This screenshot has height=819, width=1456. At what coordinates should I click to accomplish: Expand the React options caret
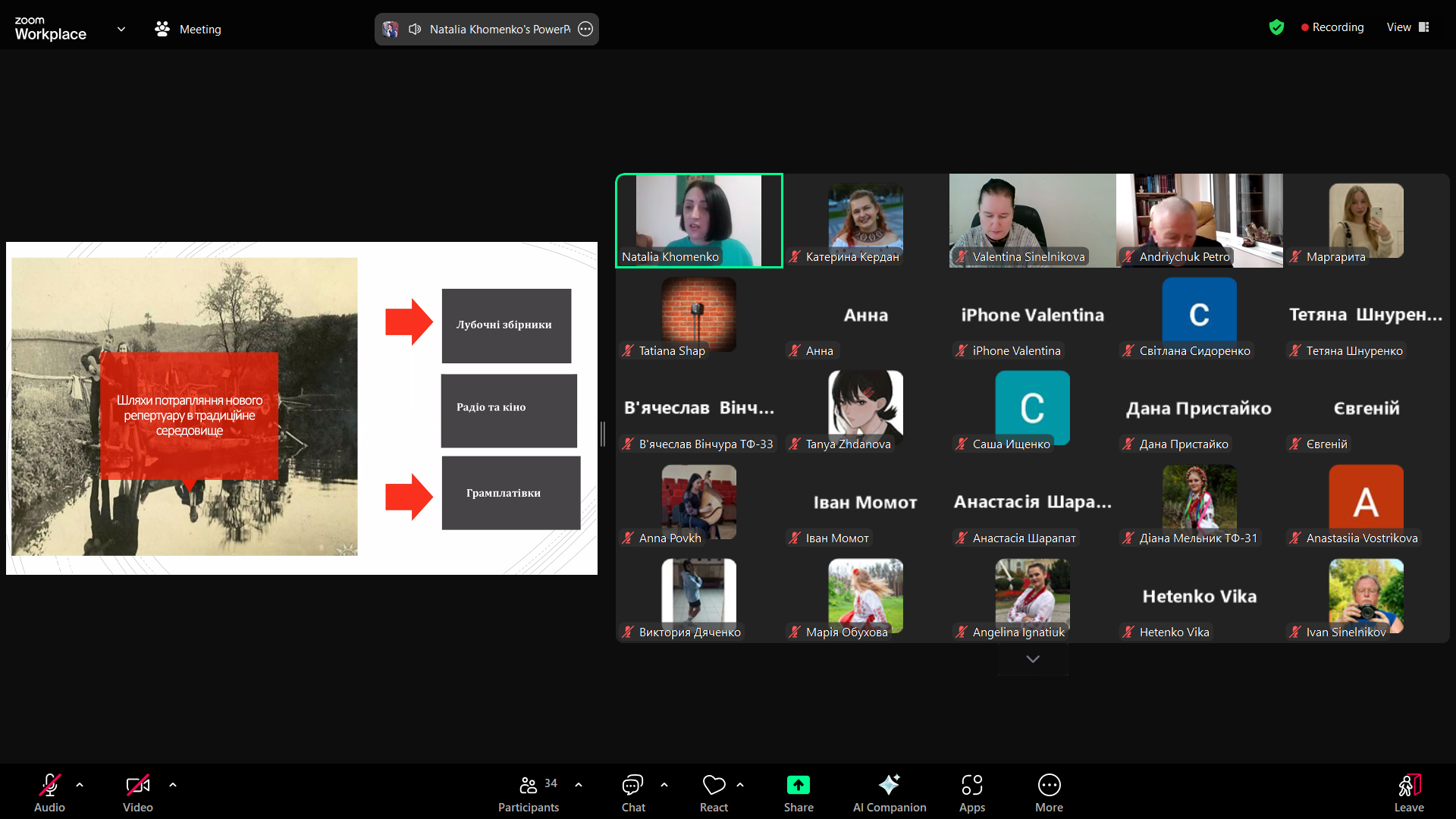[740, 785]
